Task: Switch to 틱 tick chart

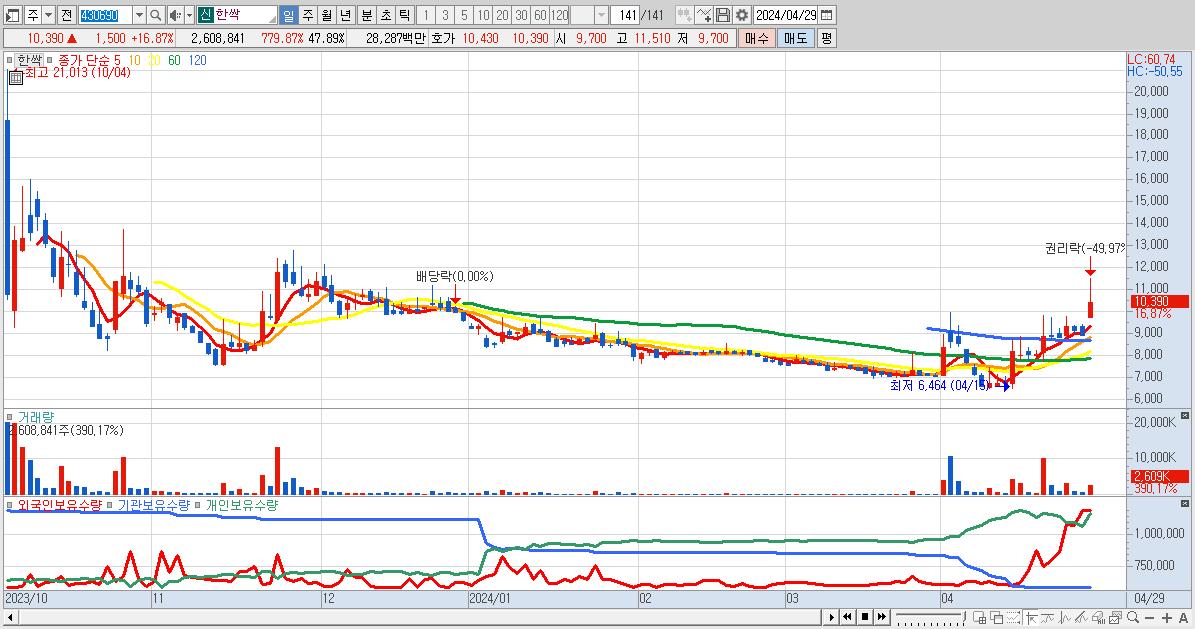Action: tap(405, 15)
